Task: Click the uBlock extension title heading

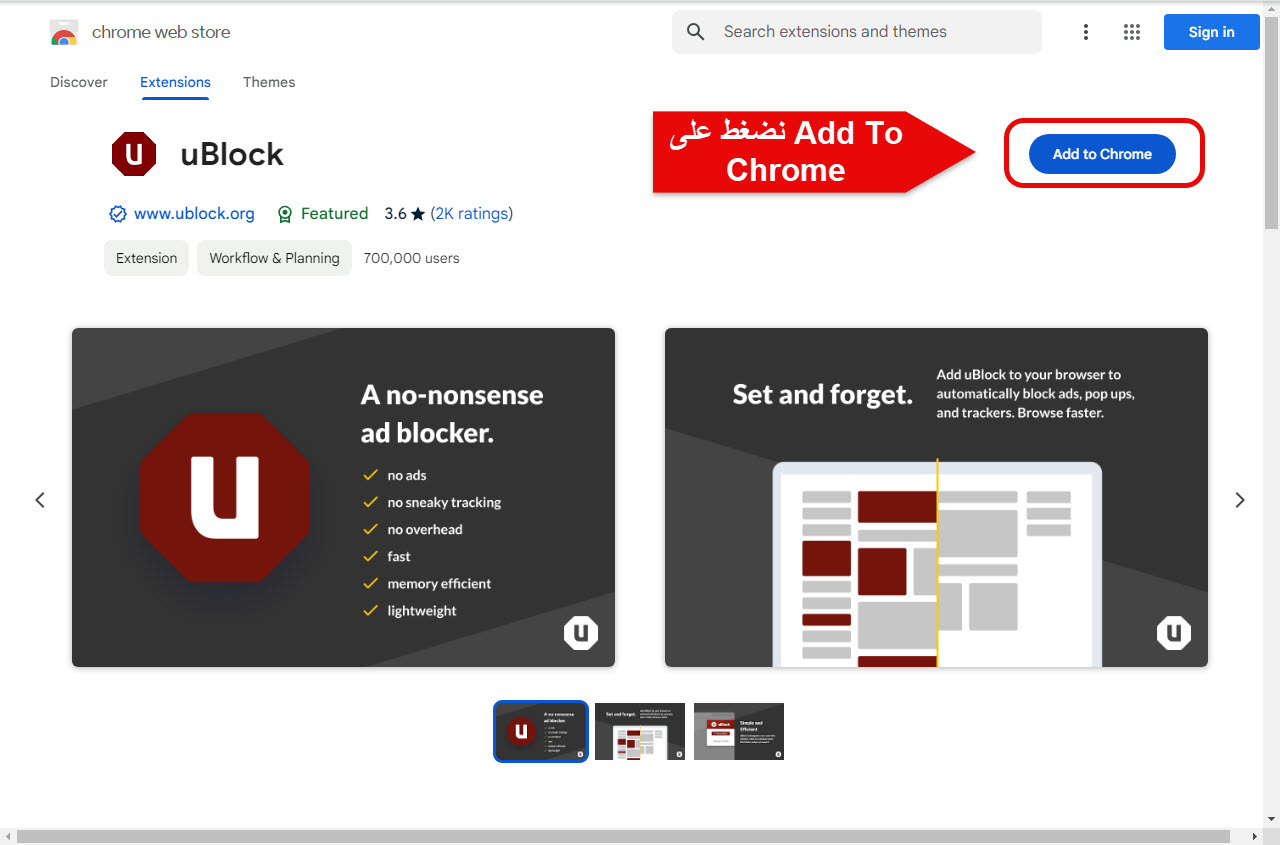Action: (232, 154)
